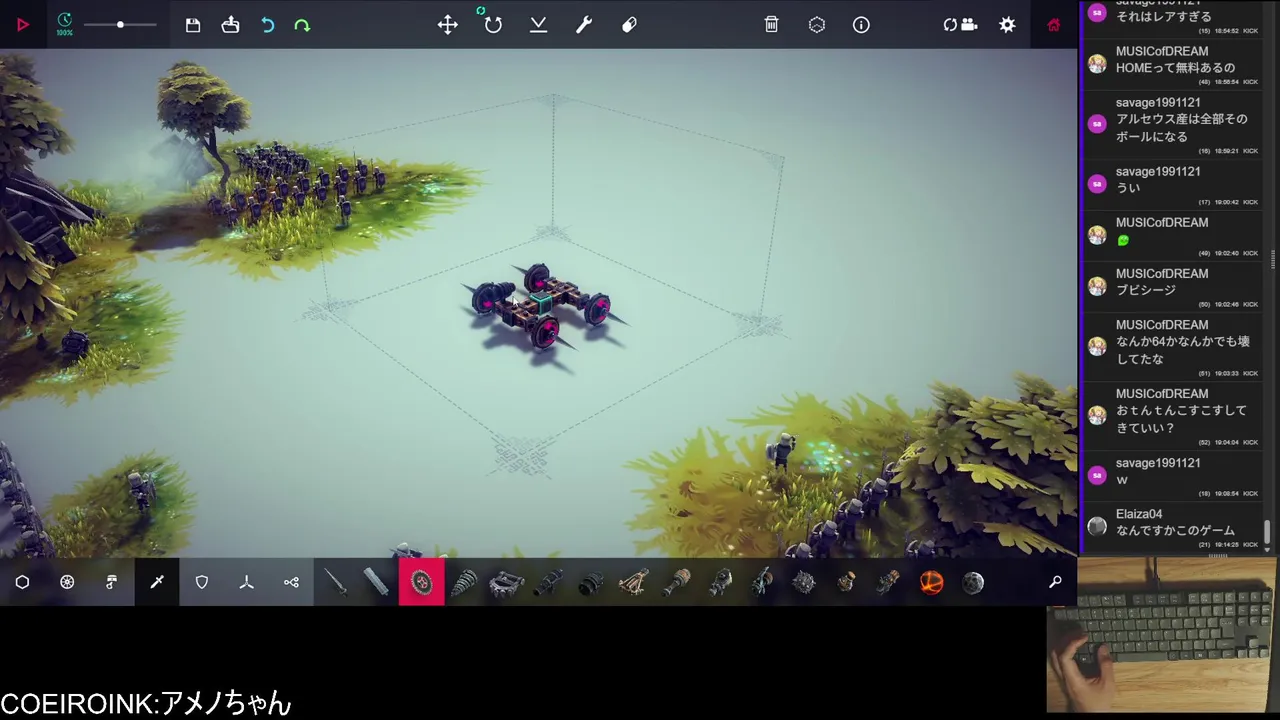Viewport: 1280px width, 720px height.
Task: Redo the last action
Action: pos(302,25)
